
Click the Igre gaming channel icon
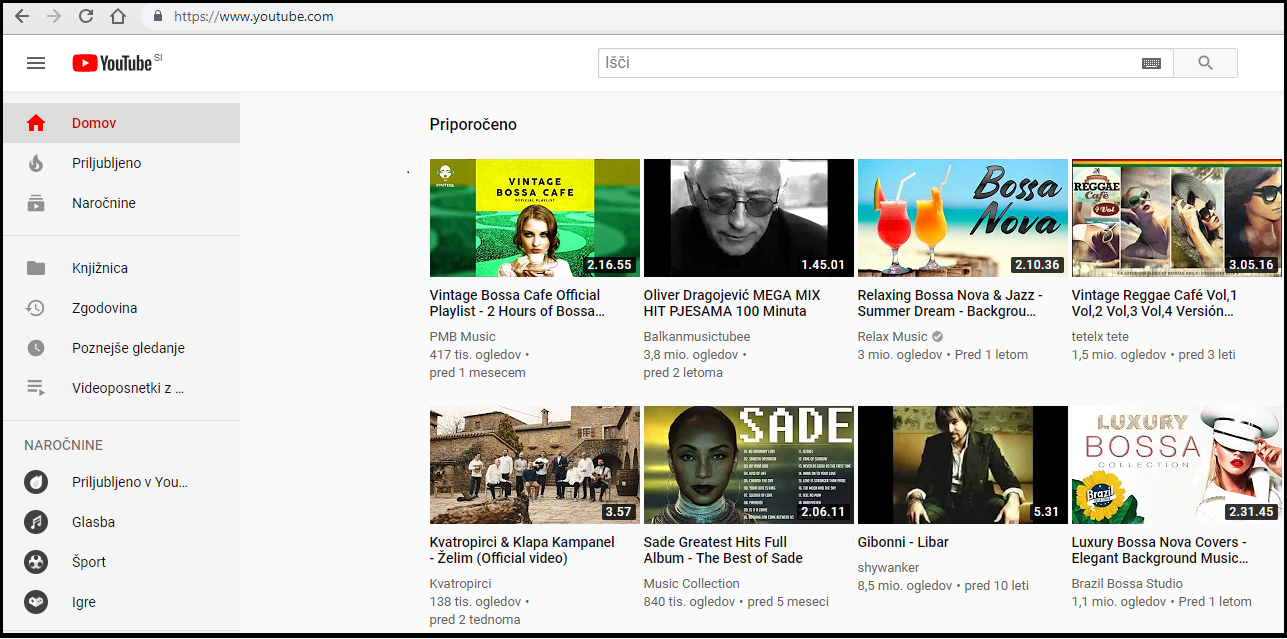[x=36, y=602]
